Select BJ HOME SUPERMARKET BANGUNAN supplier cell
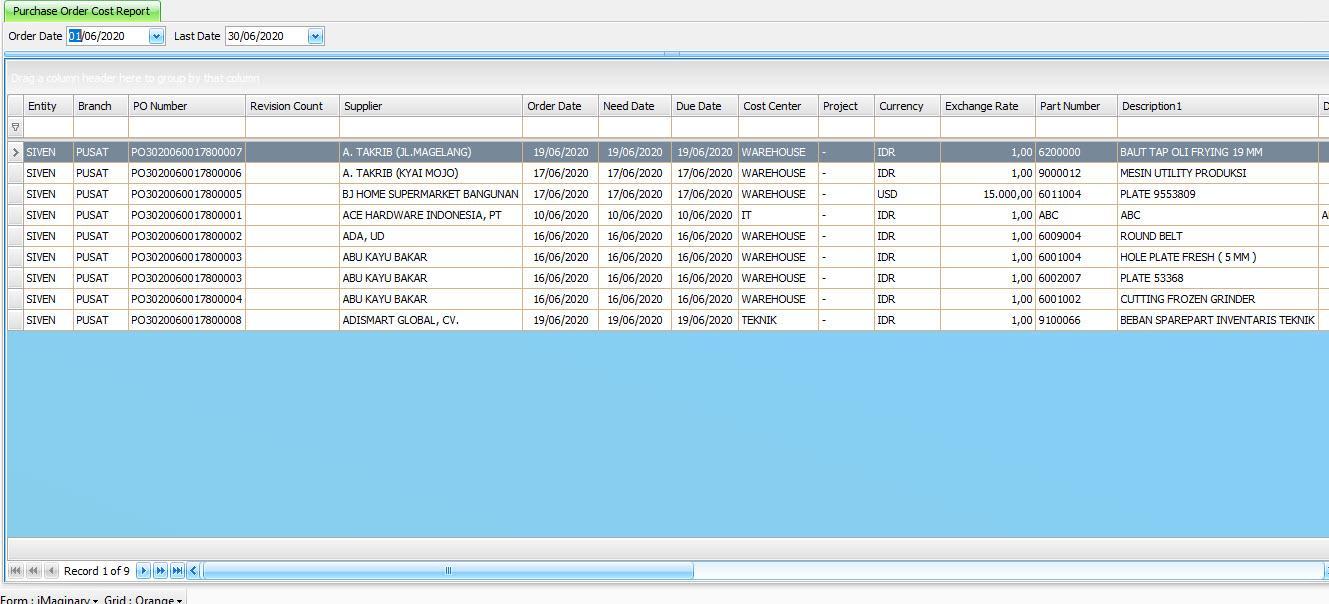Screen dimensions: 1329x604 (431, 194)
